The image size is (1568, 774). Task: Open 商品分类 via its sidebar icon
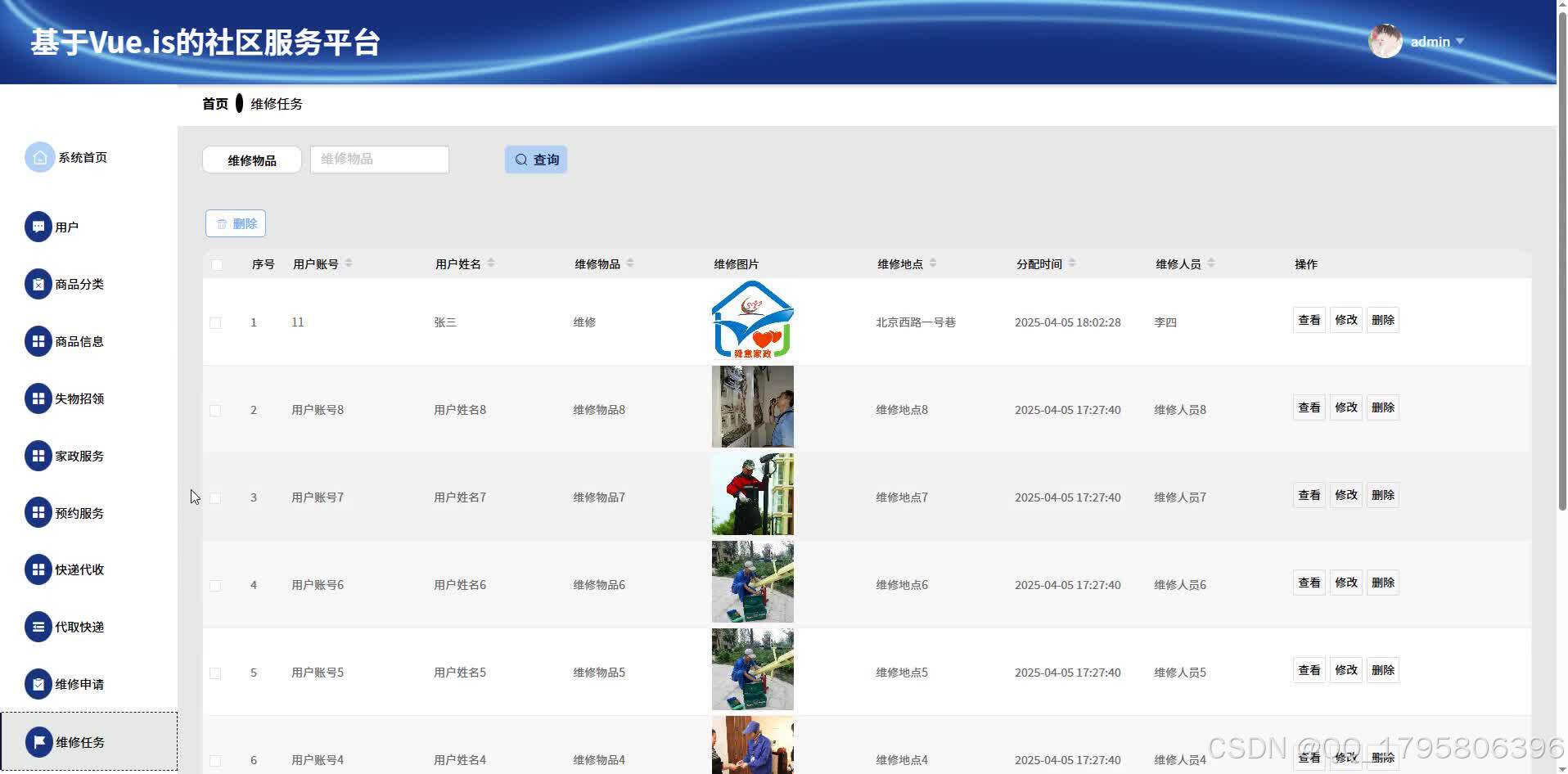pyautogui.click(x=38, y=284)
